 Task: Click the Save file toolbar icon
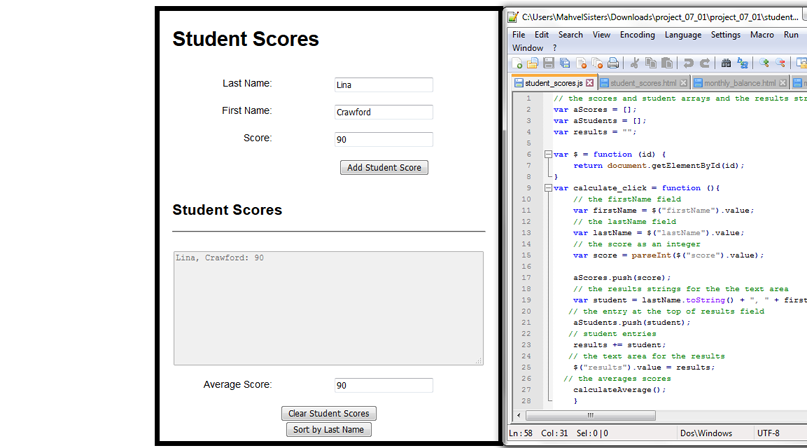point(549,64)
